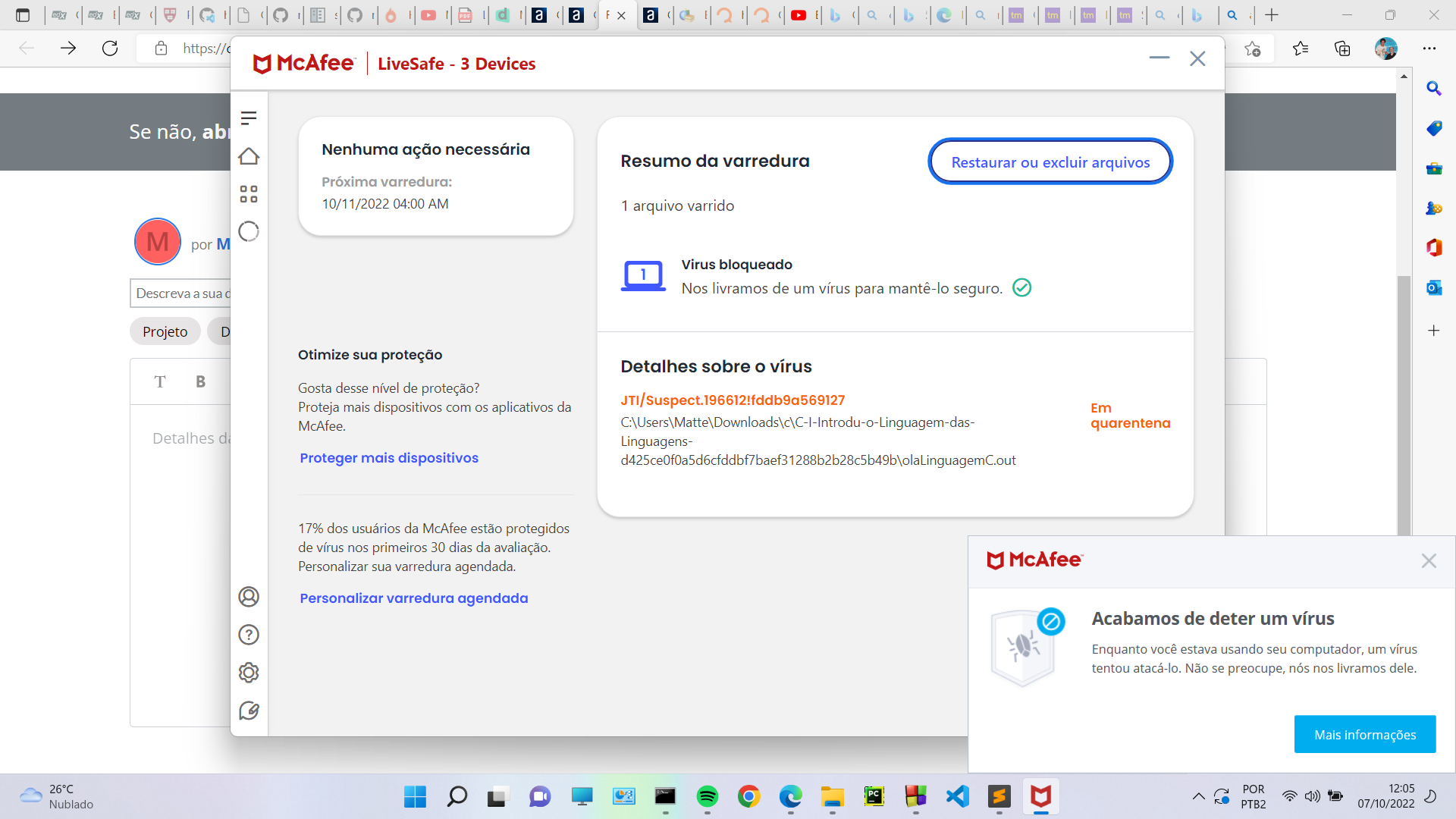This screenshot has width=1456, height=819.
Task: Click the Em quarentena status text
Action: (1130, 416)
